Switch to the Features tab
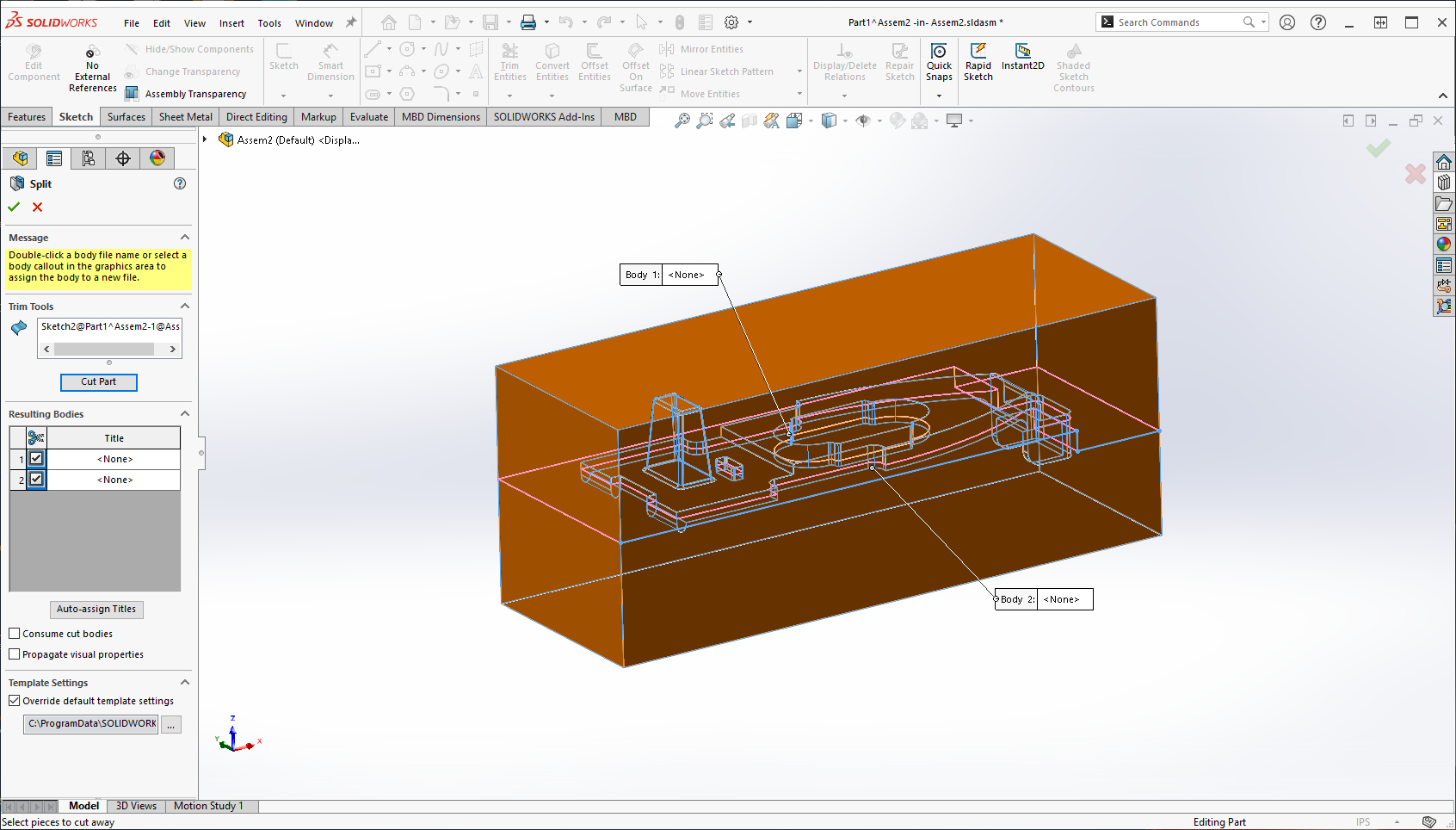The height and width of the screenshot is (830, 1456). pos(27,117)
